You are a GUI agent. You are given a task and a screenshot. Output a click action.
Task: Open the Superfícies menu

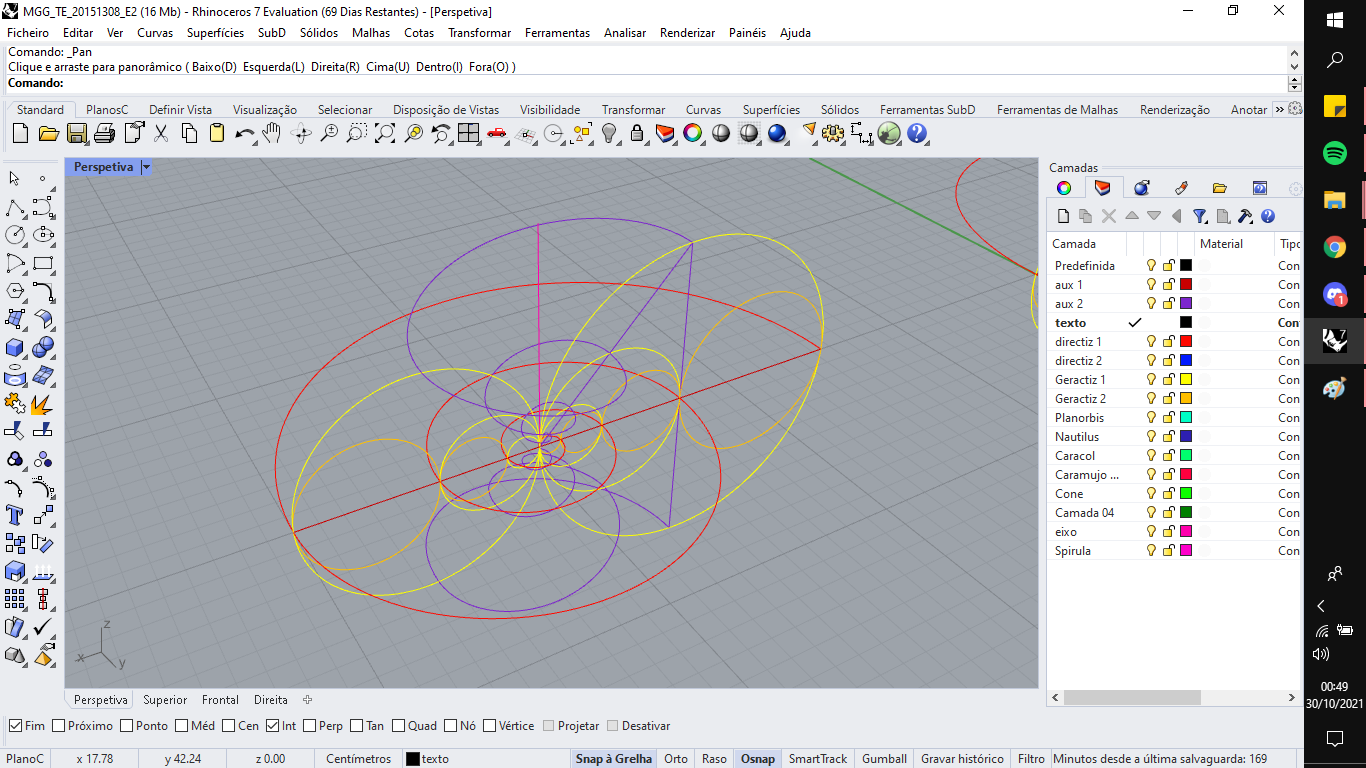pyautogui.click(x=215, y=33)
